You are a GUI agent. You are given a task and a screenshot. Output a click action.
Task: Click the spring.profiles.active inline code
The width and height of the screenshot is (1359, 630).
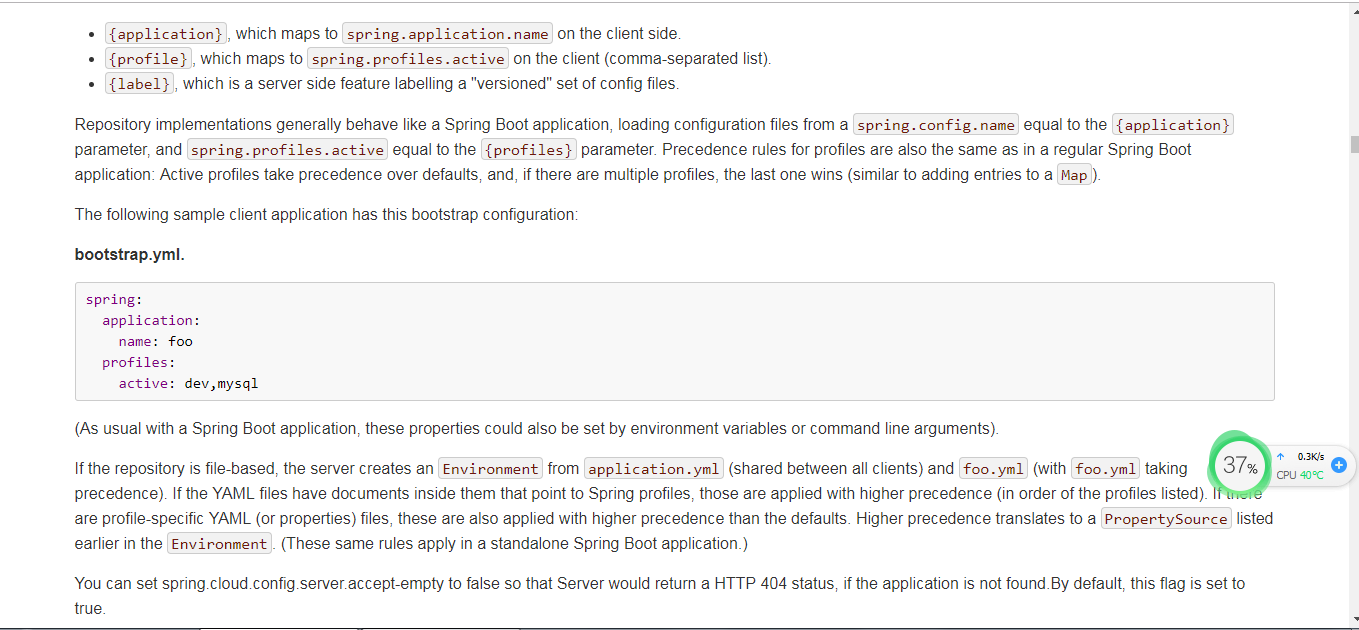click(407, 58)
